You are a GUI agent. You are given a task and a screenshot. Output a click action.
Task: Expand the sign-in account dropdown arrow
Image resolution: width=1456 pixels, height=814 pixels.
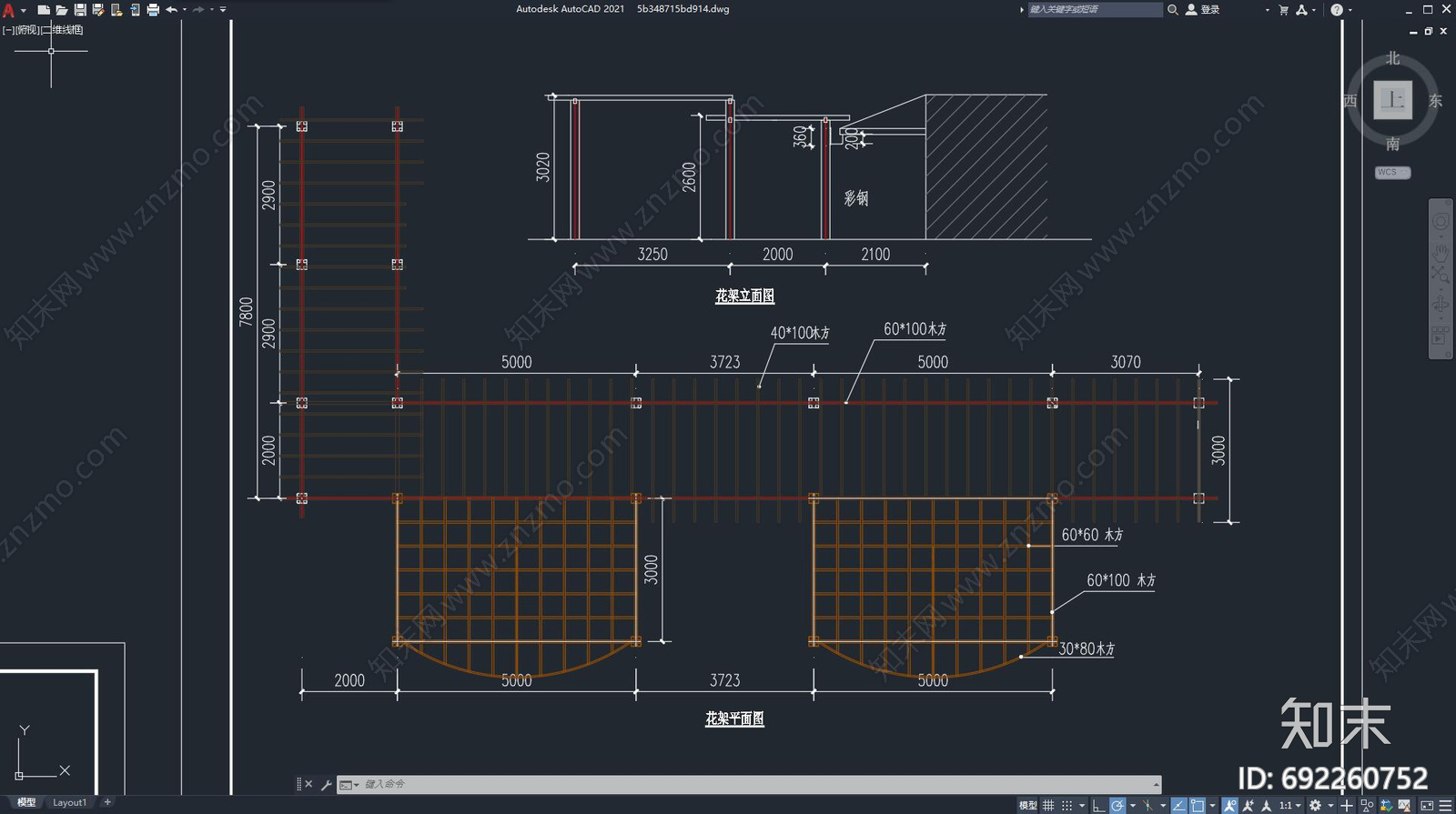(1268, 10)
